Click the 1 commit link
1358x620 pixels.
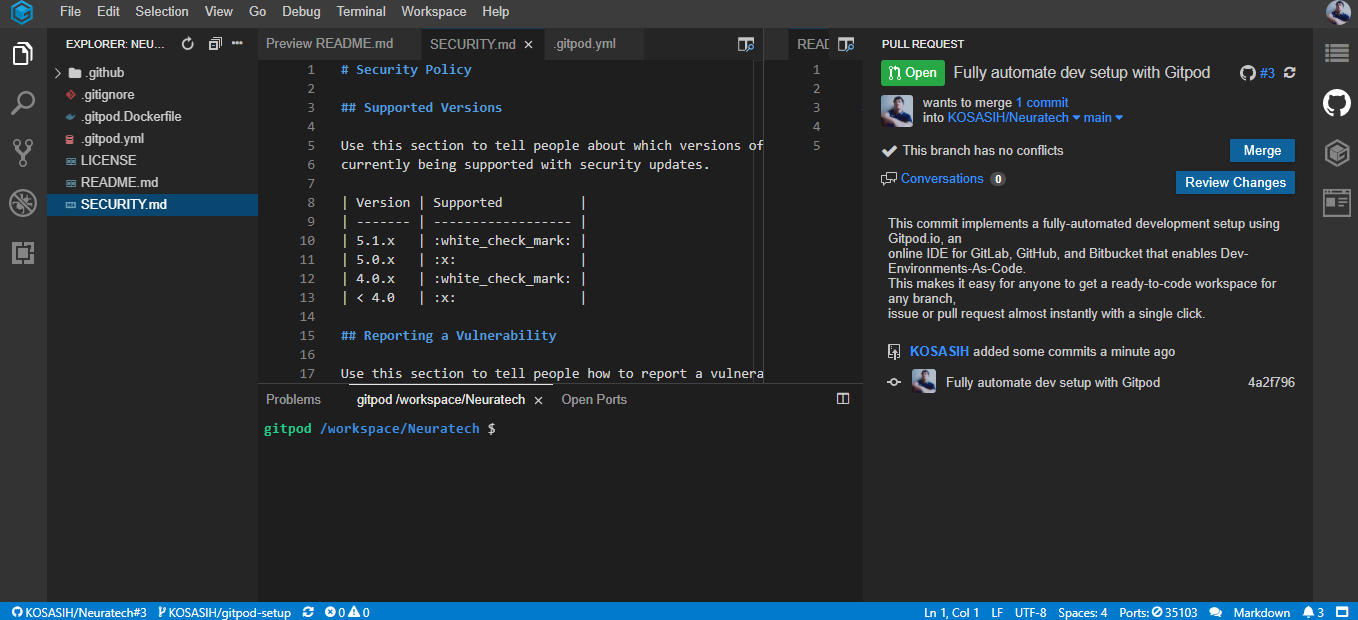(1042, 102)
